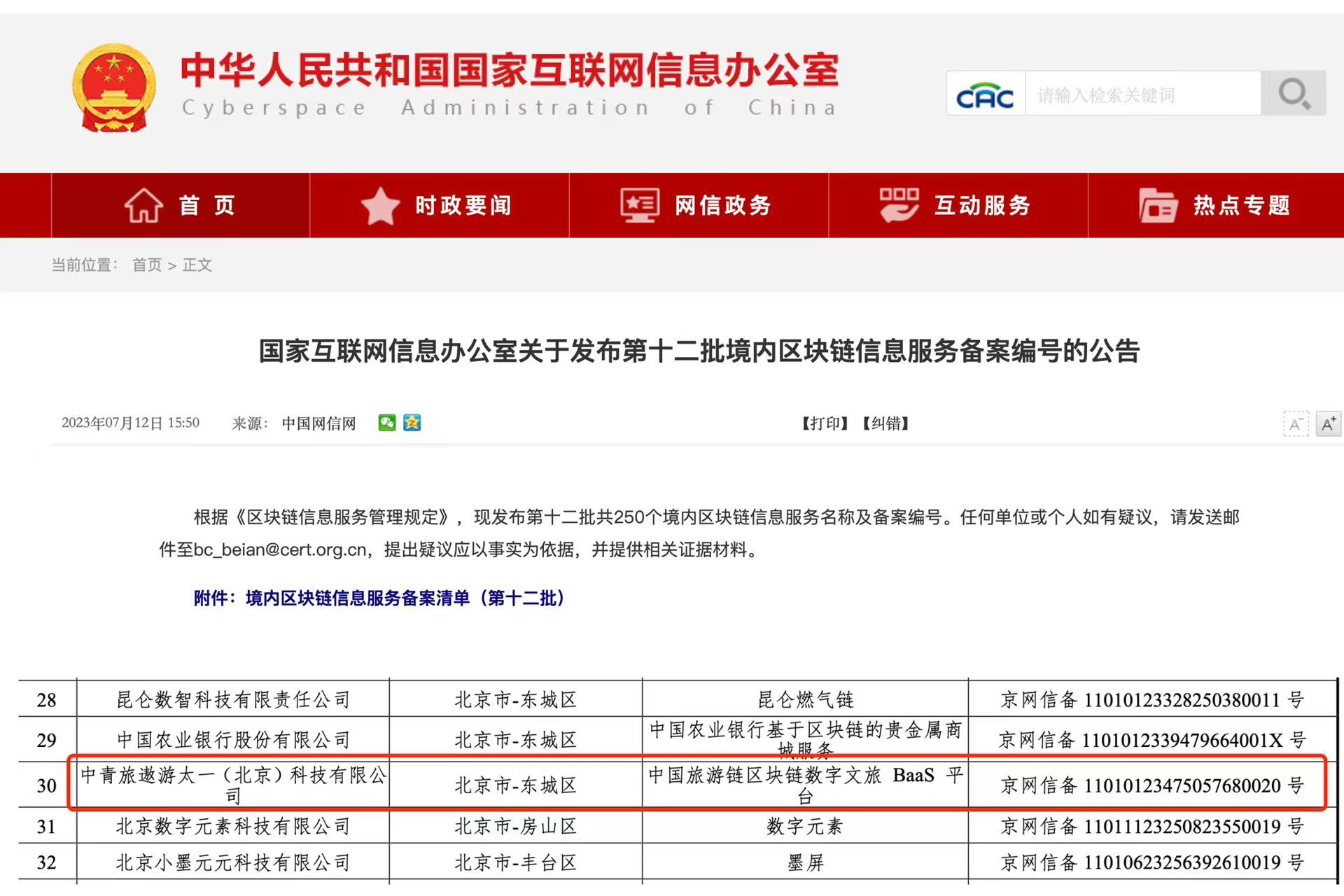Click email bc_beian@cert.org.cn in body text

tap(280, 549)
